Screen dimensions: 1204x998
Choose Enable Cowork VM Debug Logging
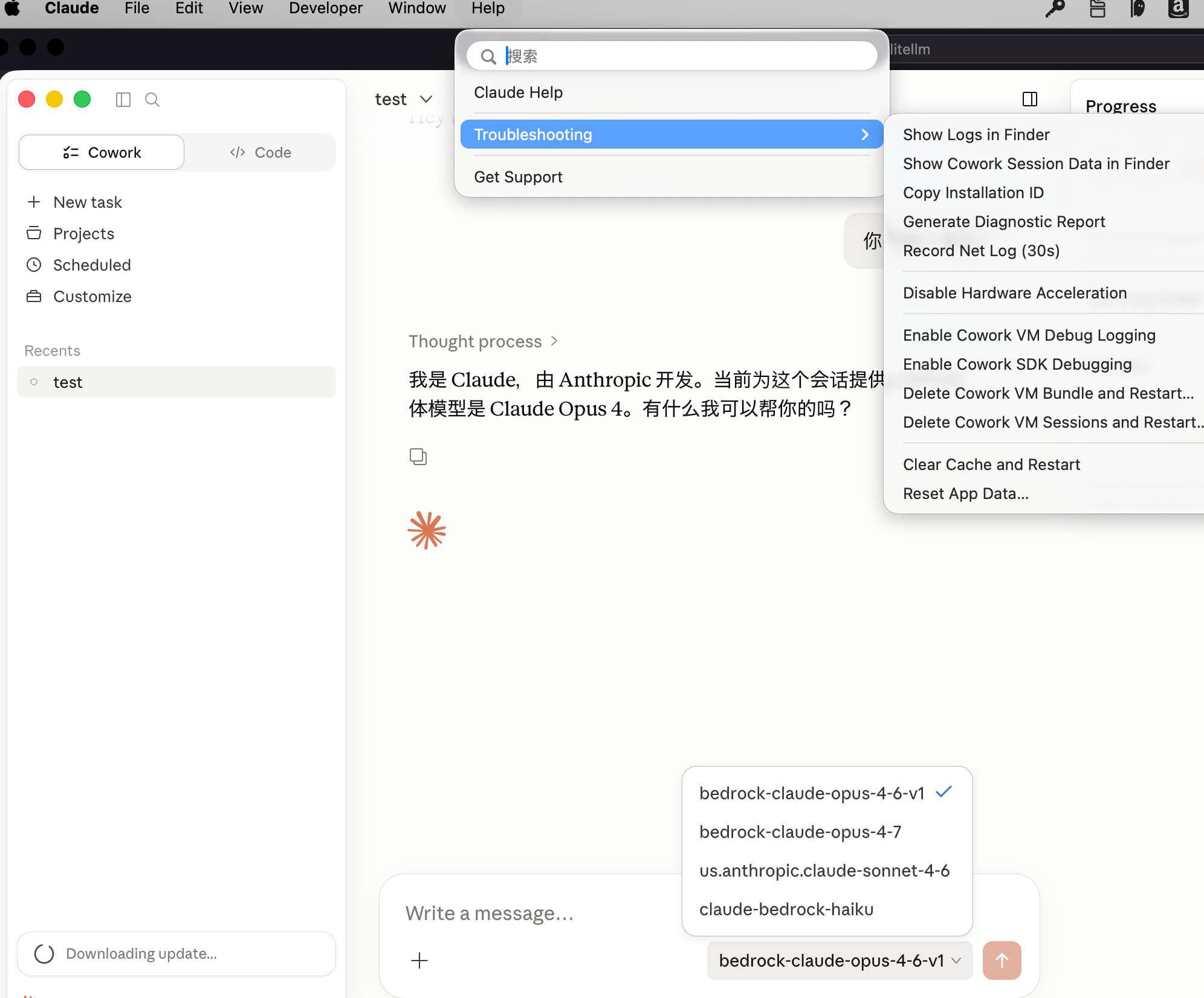(1029, 335)
